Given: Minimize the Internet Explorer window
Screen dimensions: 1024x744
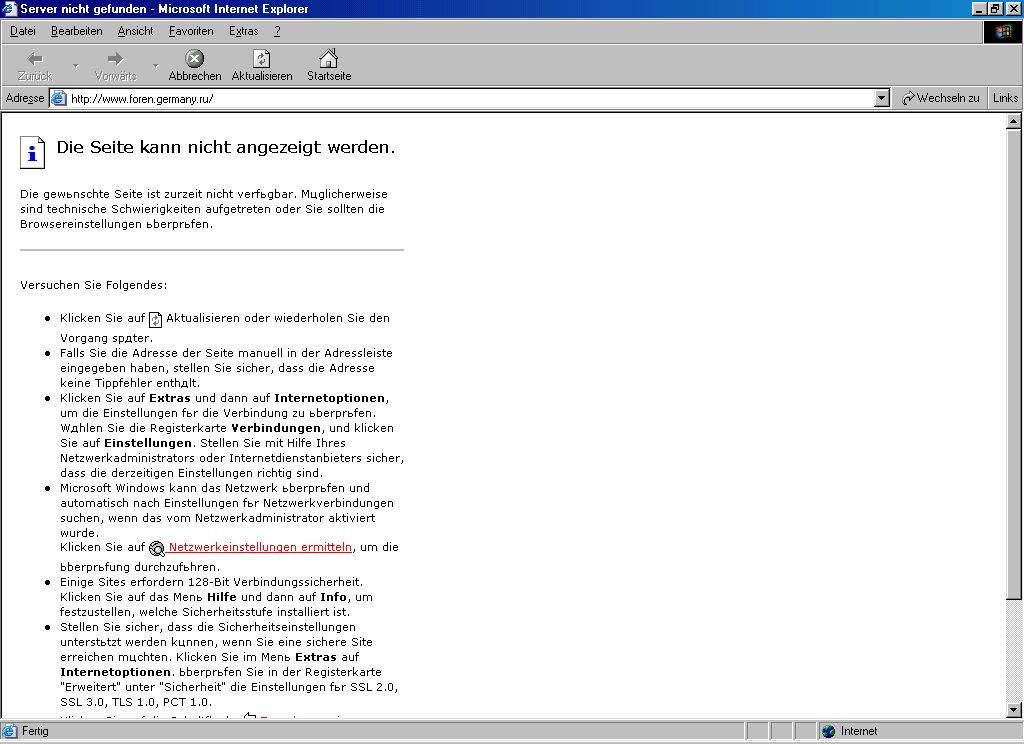Looking at the screenshot, I should pos(980,8).
